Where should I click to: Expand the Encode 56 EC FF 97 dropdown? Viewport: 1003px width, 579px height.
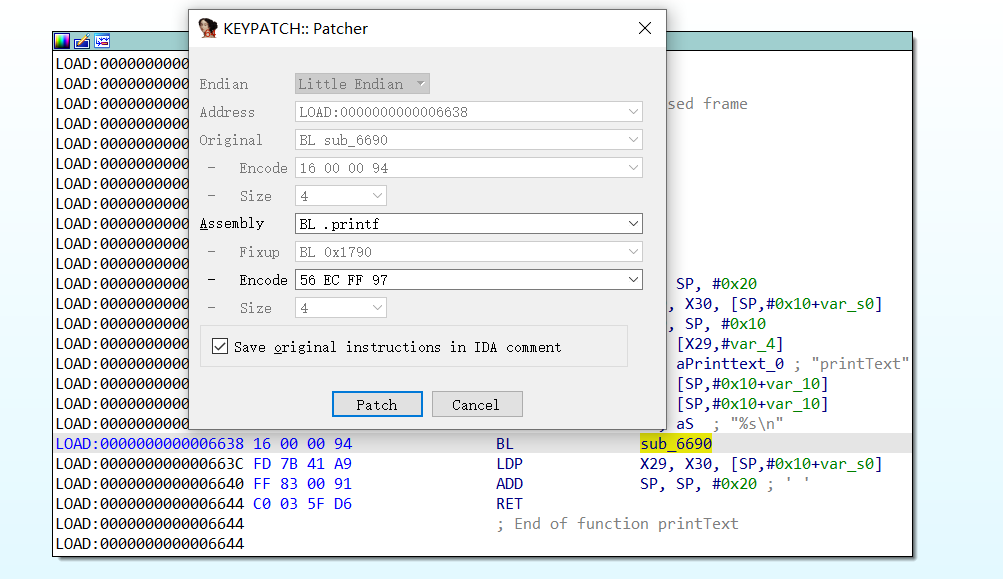pyautogui.click(x=632, y=280)
